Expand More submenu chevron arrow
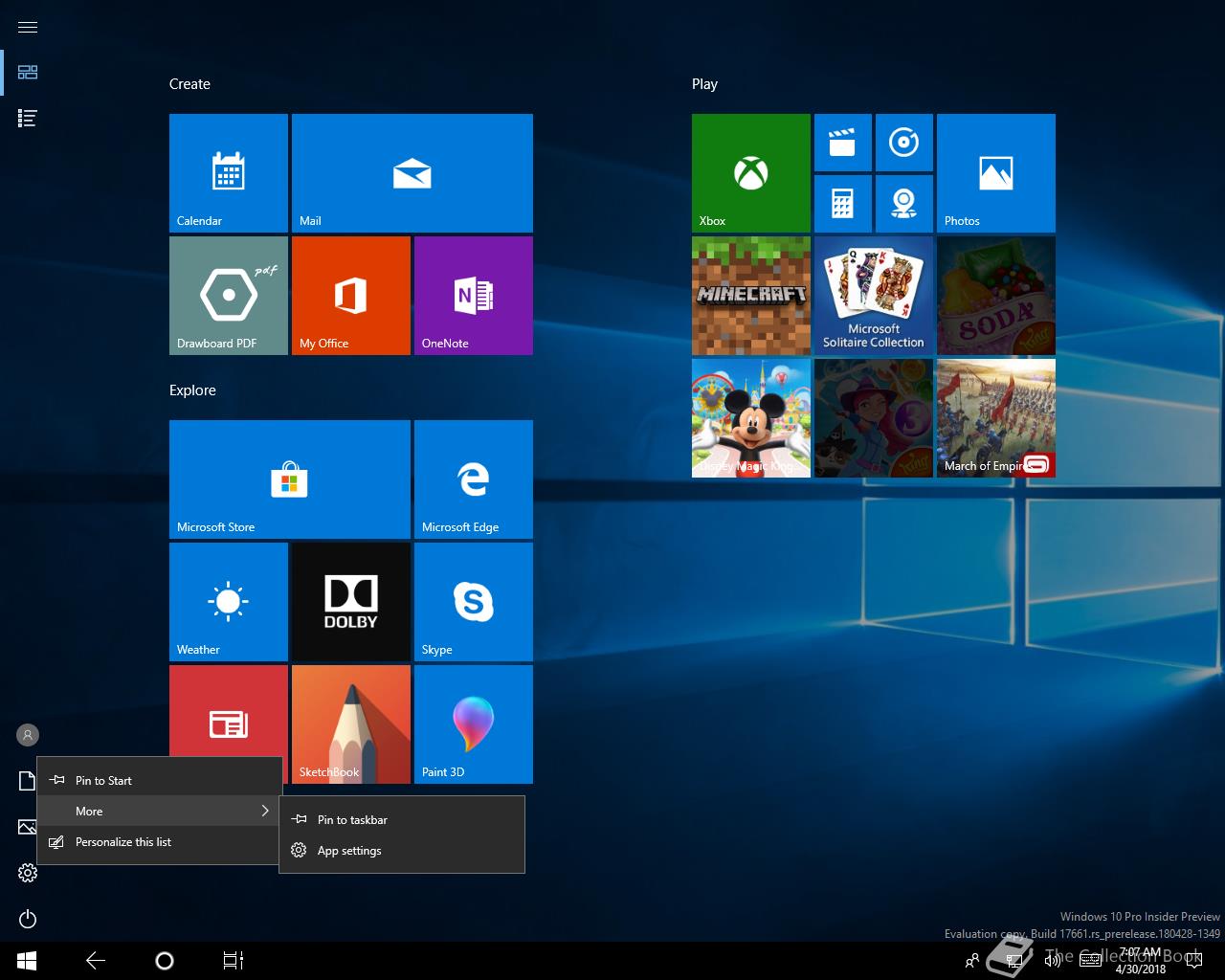Viewport: 1225px width, 980px height. (265, 811)
